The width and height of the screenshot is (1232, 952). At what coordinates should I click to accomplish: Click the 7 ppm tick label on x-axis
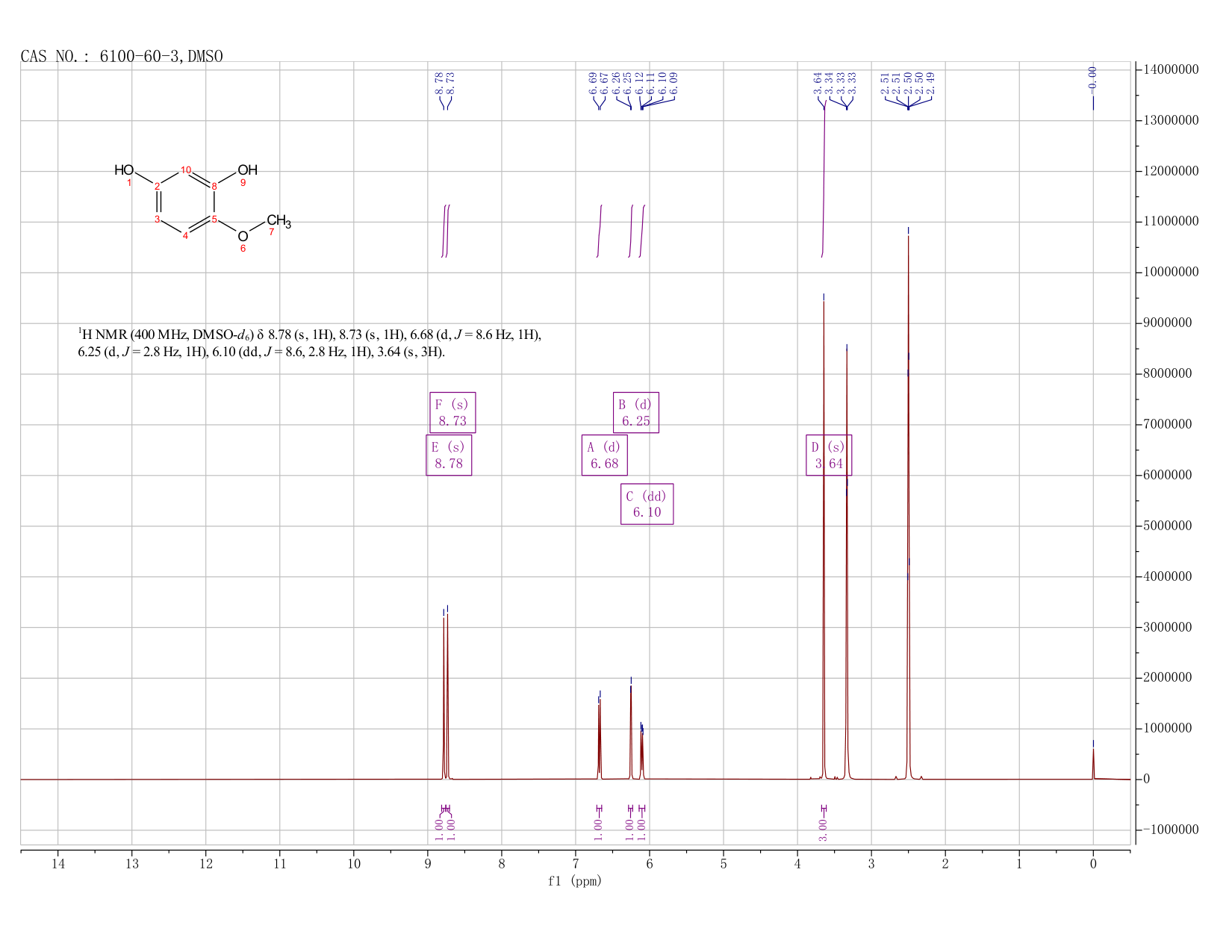coord(576,864)
